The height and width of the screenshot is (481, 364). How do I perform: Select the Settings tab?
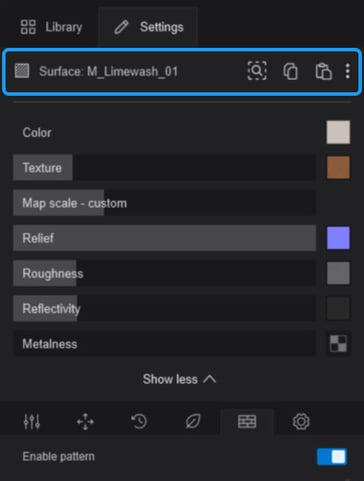149,27
